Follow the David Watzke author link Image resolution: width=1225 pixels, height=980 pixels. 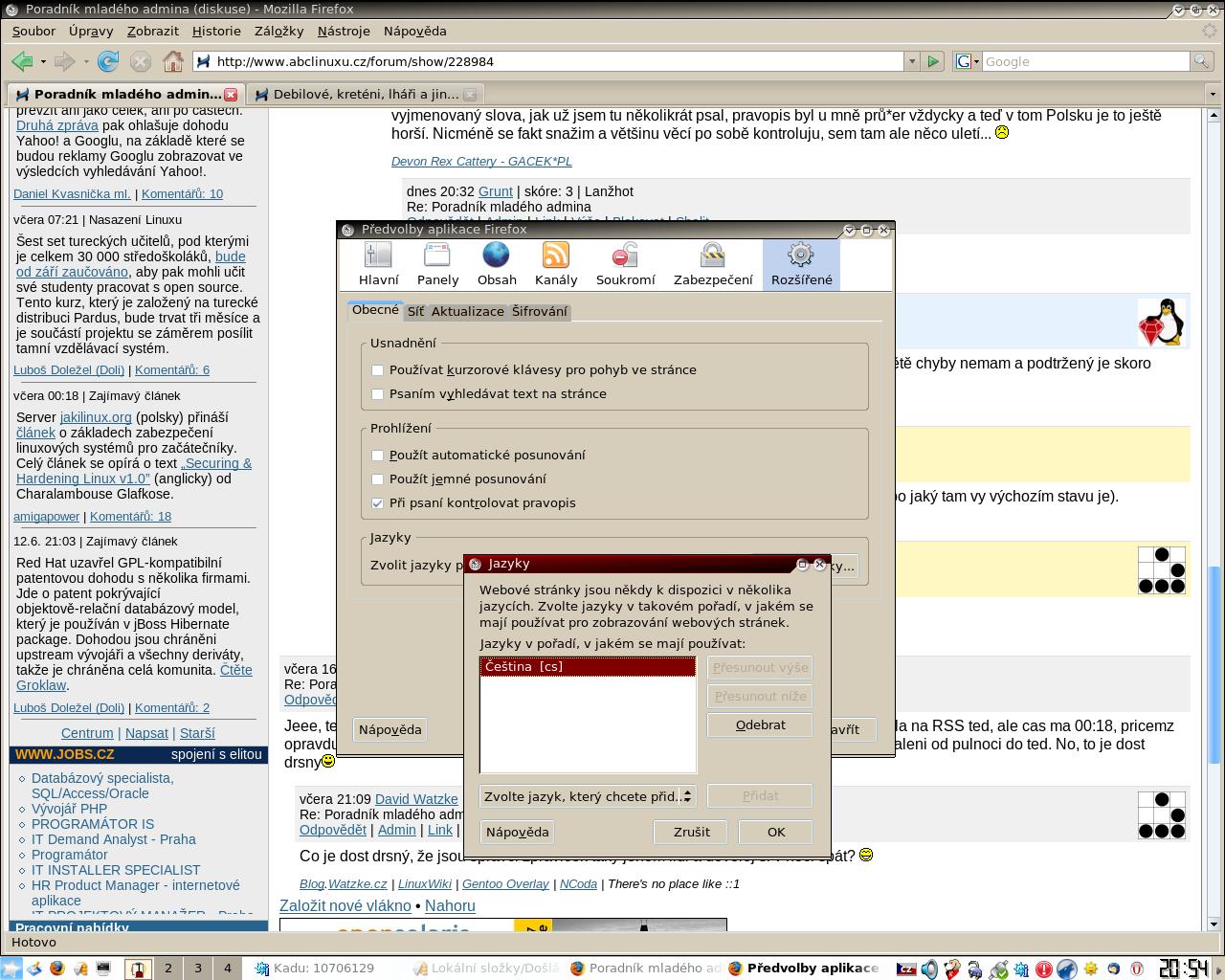pyautogui.click(x=416, y=798)
